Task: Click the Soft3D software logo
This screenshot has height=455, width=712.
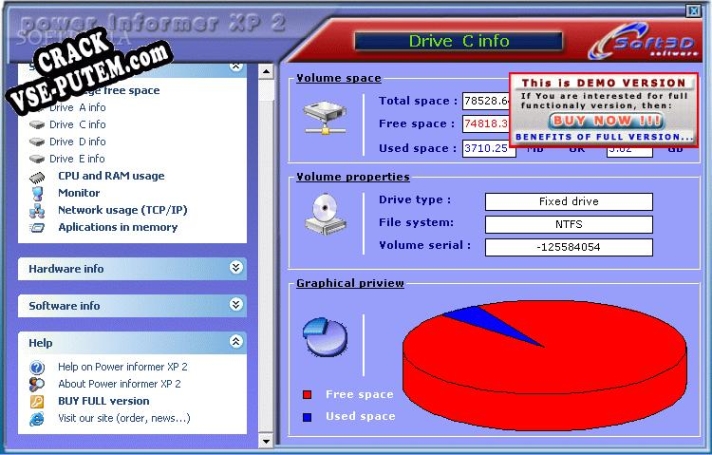Action: tap(643, 42)
